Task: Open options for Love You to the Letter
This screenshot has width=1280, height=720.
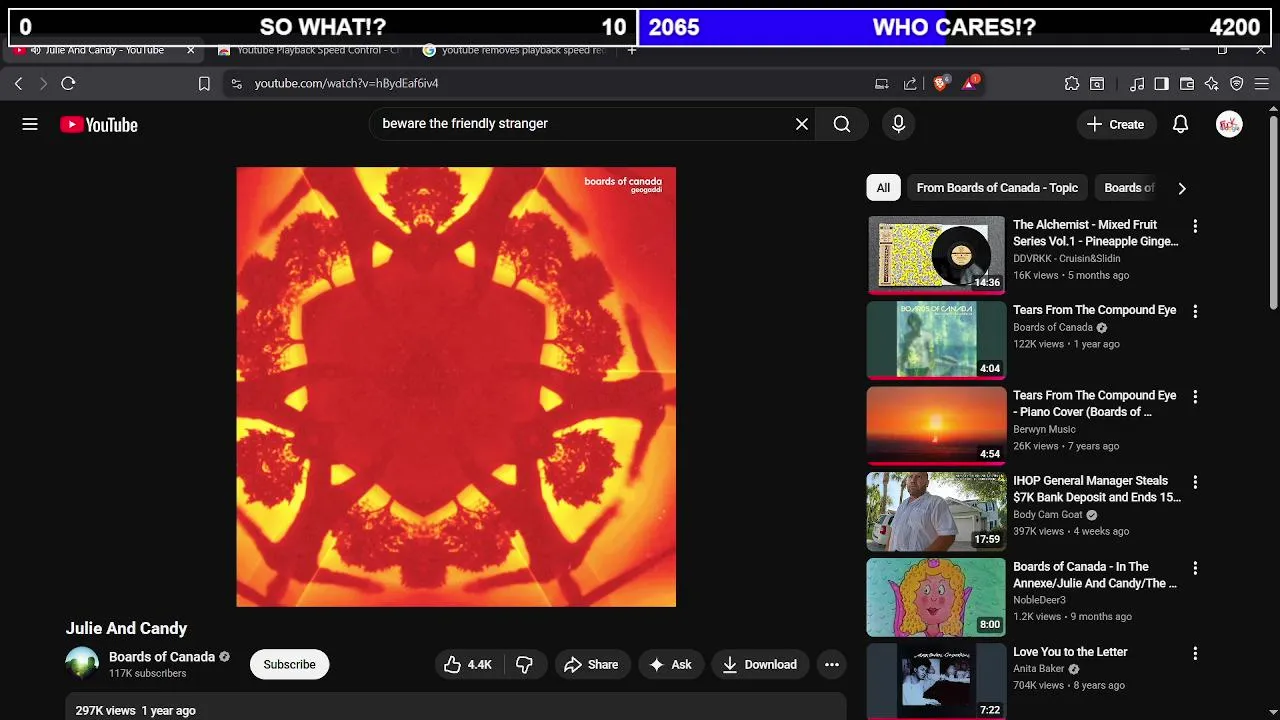Action: tap(1195, 653)
